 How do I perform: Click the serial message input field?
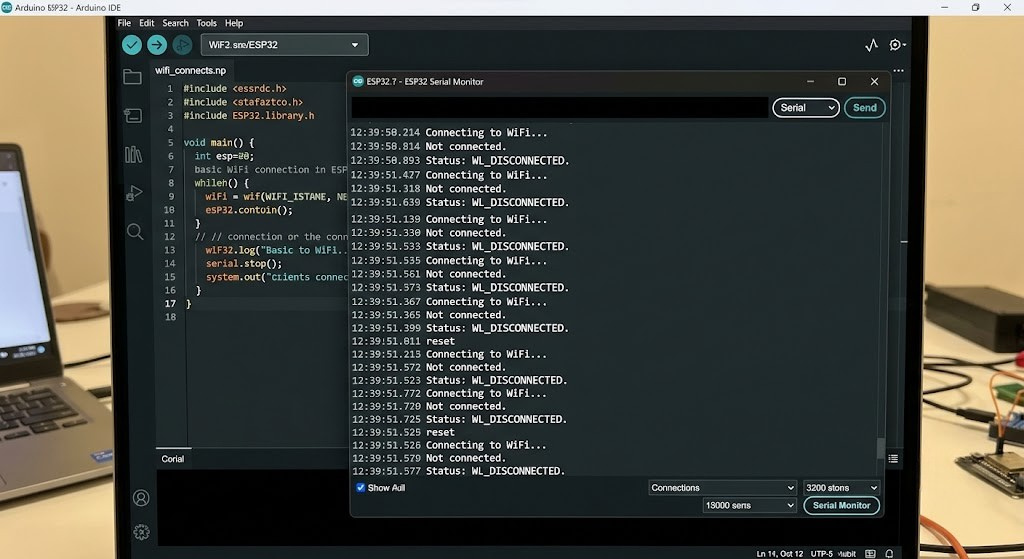point(560,108)
